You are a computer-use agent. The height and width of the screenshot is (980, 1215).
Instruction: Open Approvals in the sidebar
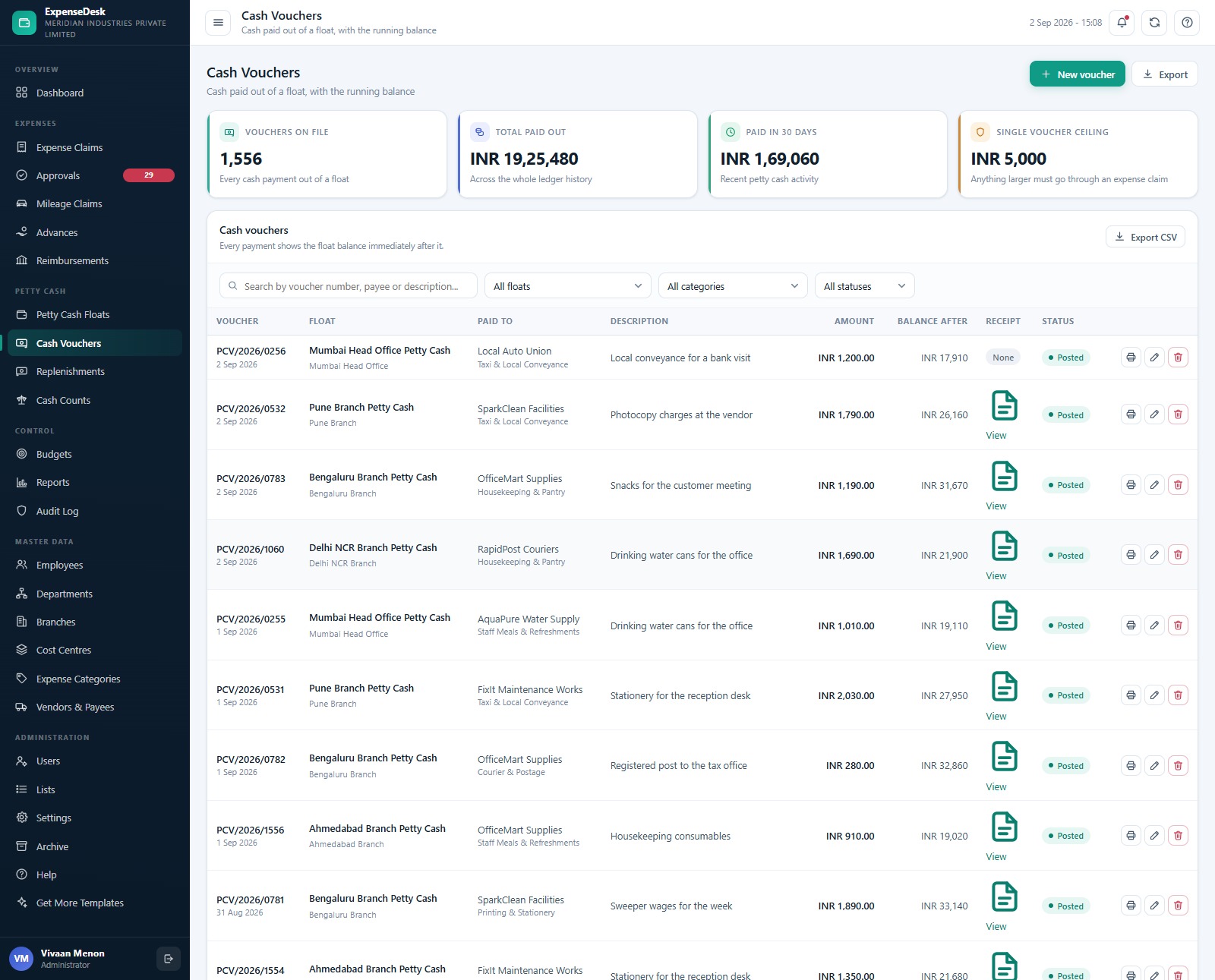pyautogui.click(x=95, y=175)
